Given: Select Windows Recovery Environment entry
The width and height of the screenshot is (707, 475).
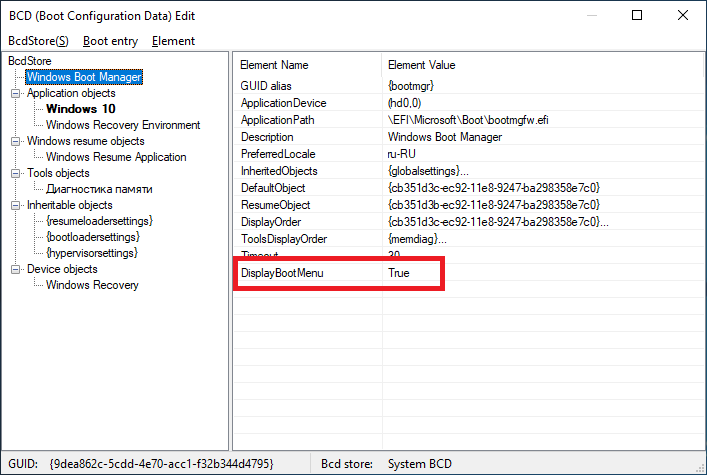Looking at the screenshot, I should coord(123,125).
